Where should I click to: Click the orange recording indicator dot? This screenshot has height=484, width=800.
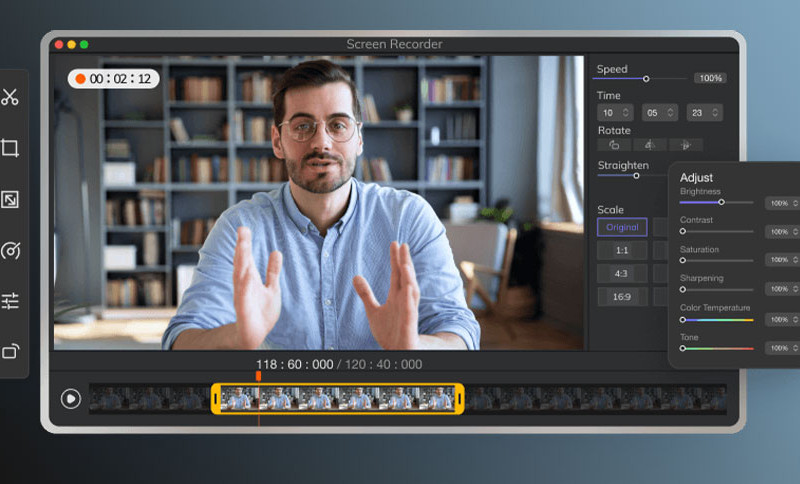(x=80, y=79)
